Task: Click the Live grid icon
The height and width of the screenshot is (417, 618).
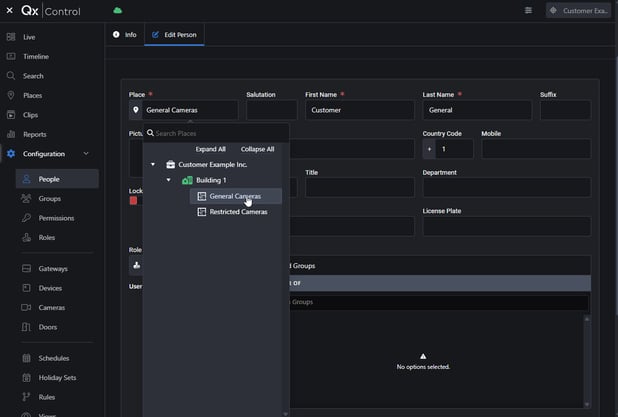Action: click(11, 37)
